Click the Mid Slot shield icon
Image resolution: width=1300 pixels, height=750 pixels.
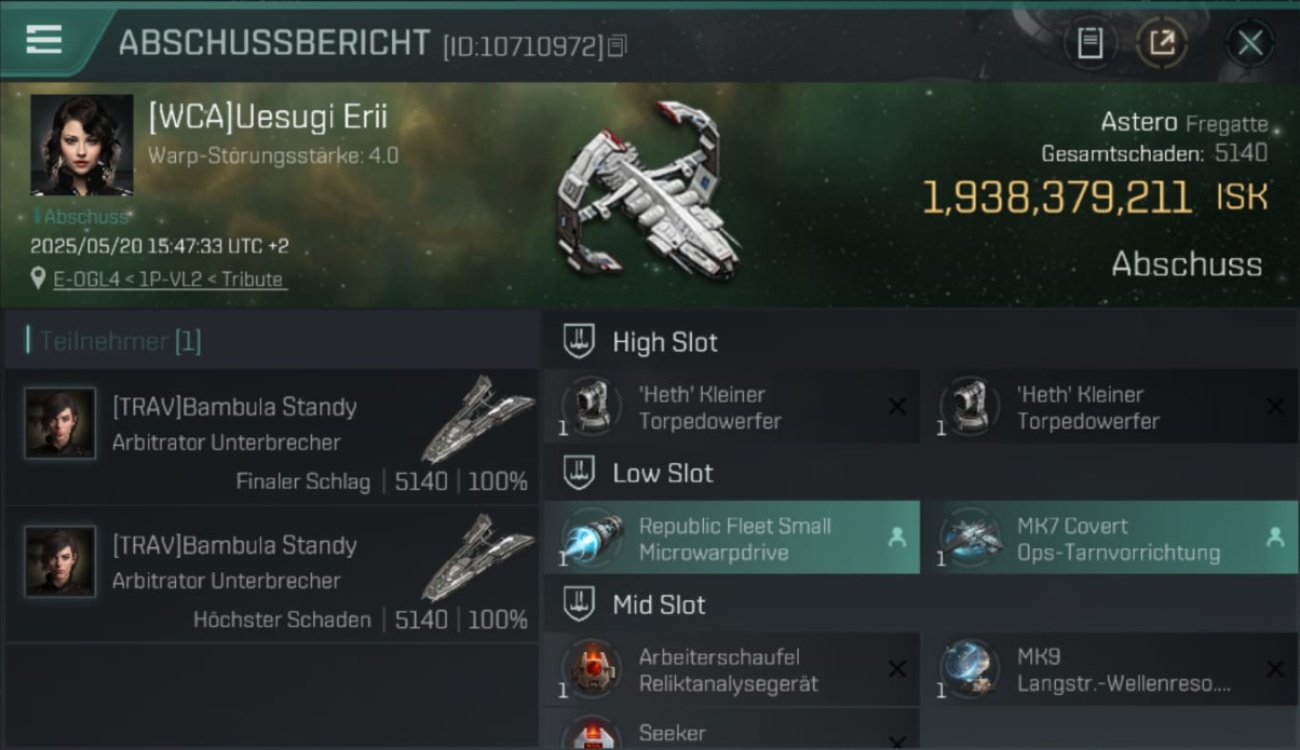point(579,604)
